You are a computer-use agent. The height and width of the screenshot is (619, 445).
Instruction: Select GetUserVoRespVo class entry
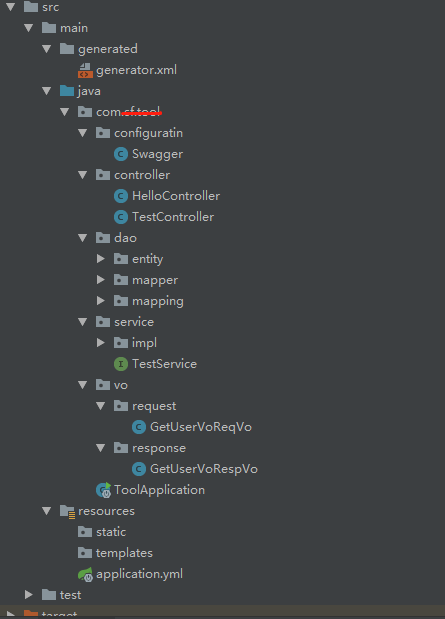coord(204,469)
